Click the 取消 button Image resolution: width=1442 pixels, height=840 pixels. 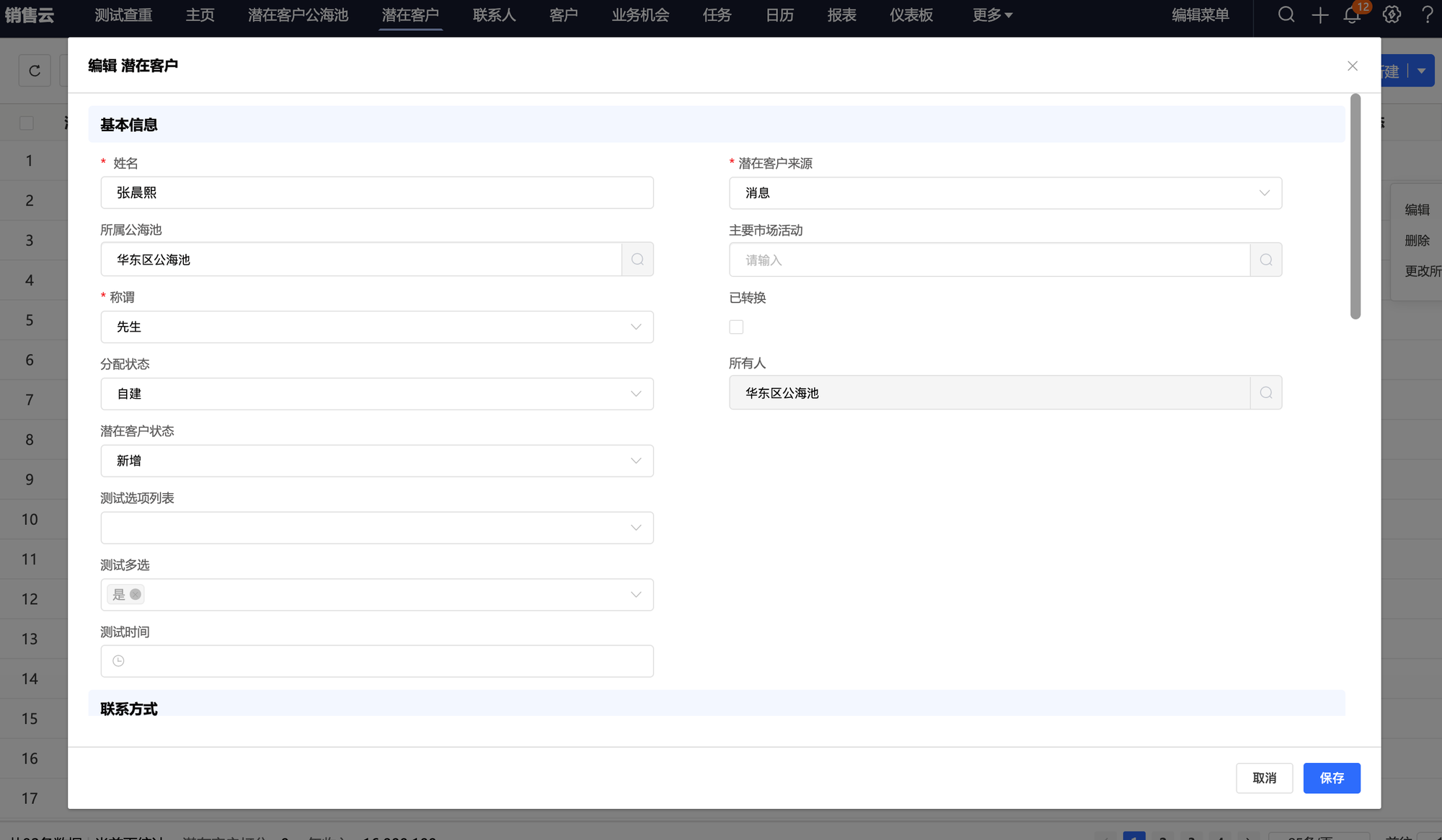(1264, 778)
